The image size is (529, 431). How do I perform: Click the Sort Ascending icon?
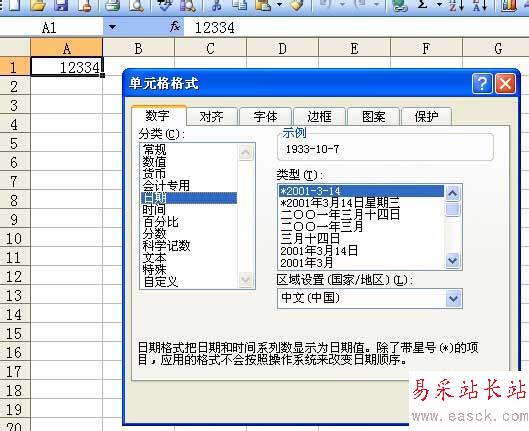(x=456, y=5)
